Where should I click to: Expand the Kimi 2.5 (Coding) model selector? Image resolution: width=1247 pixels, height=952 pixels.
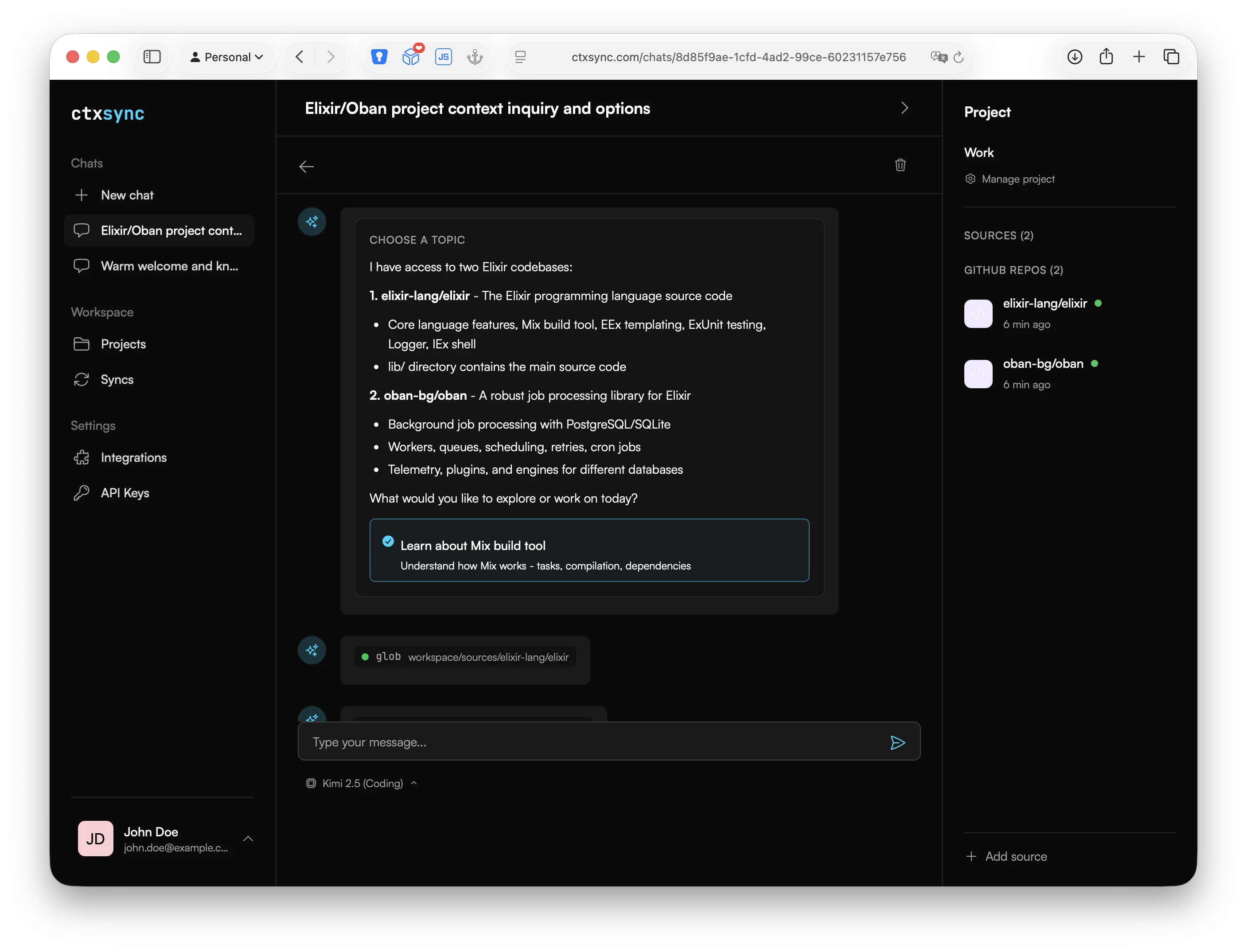pyautogui.click(x=362, y=783)
